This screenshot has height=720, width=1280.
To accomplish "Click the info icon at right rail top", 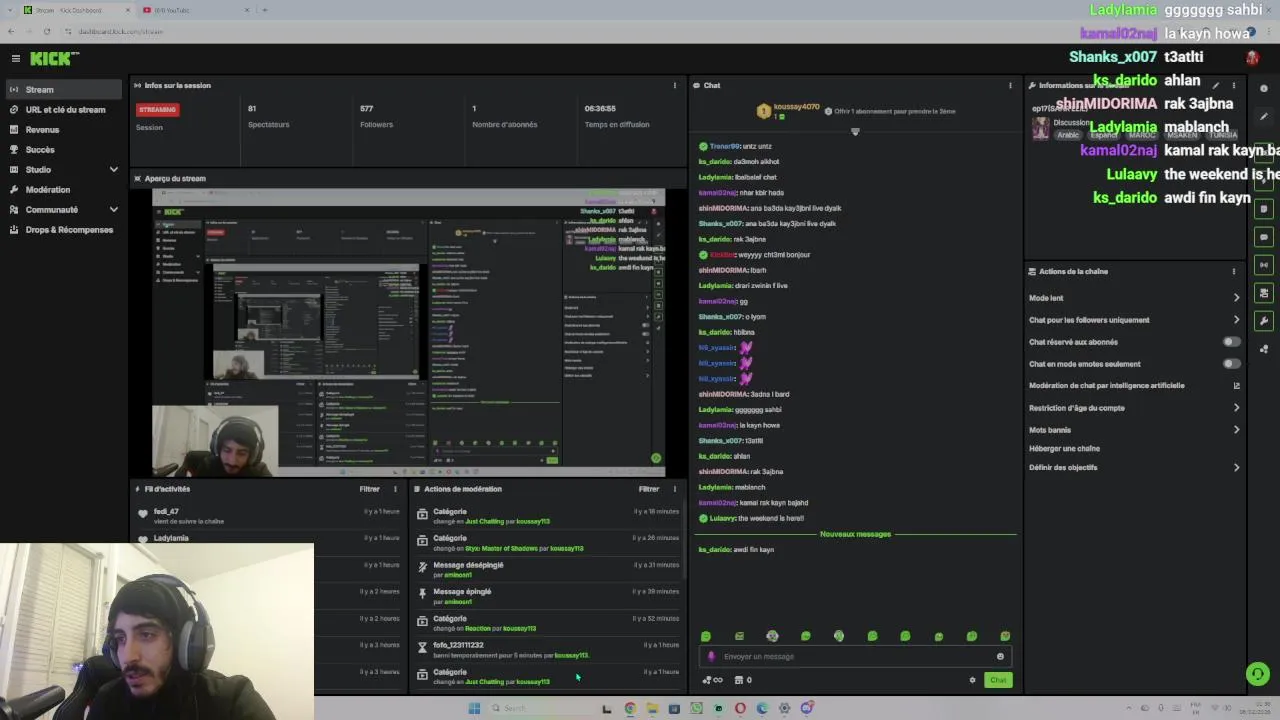I will coord(1264,88).
